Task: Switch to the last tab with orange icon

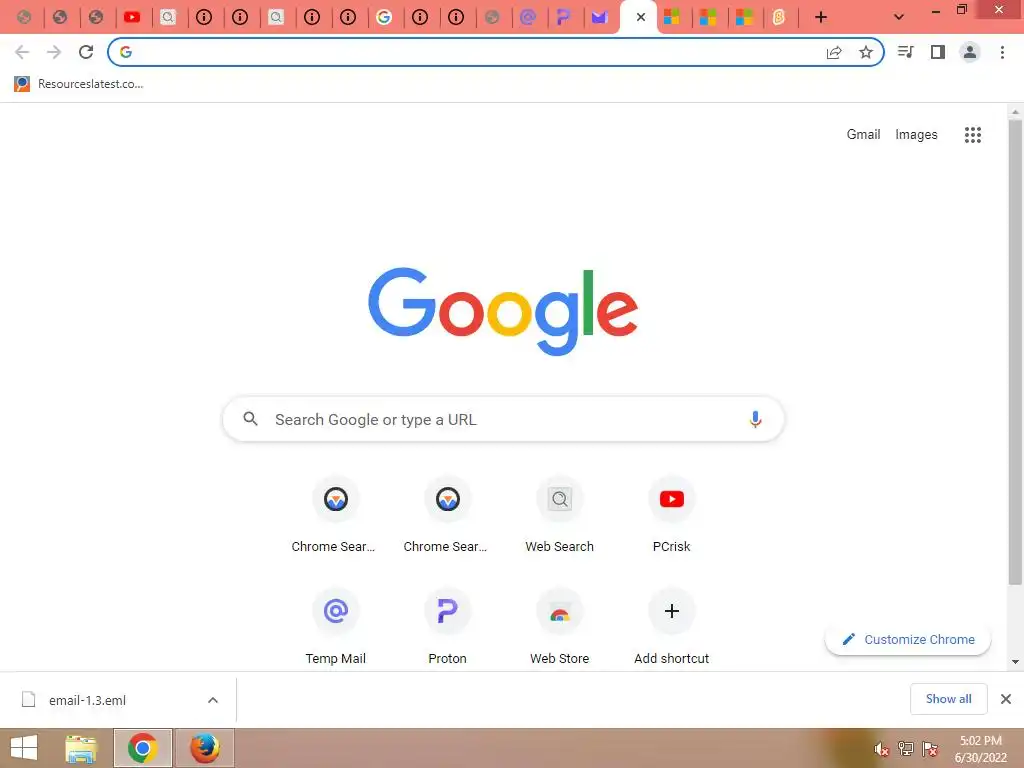Action: click(778, 17)
